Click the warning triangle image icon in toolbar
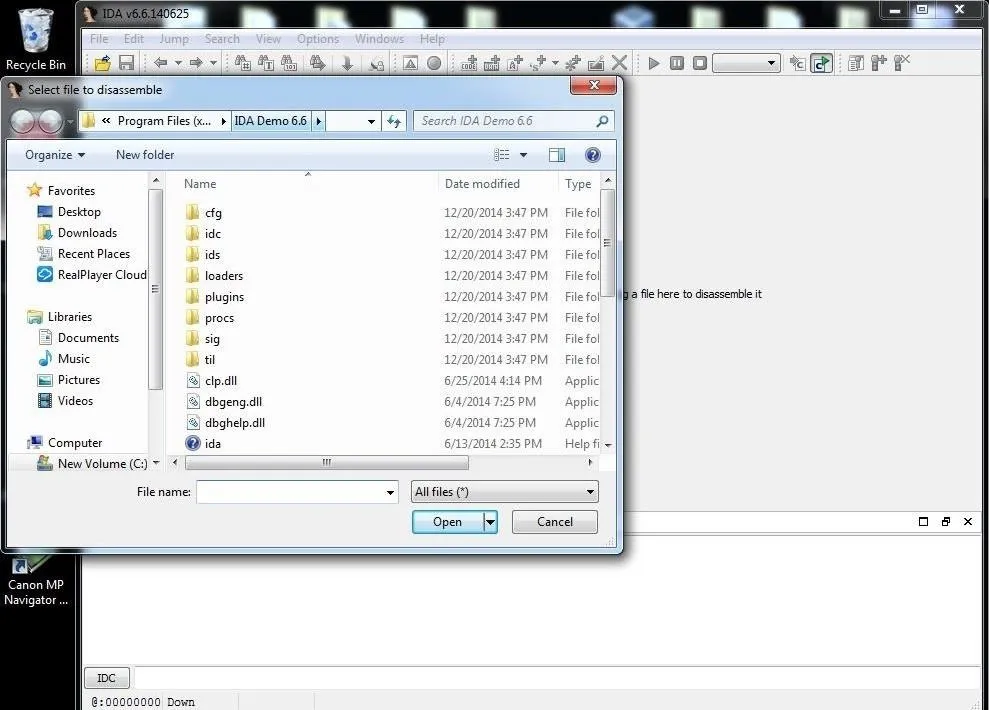Image resolution: width=989 pixels, height=710 pixels. [x=411, y=63]
